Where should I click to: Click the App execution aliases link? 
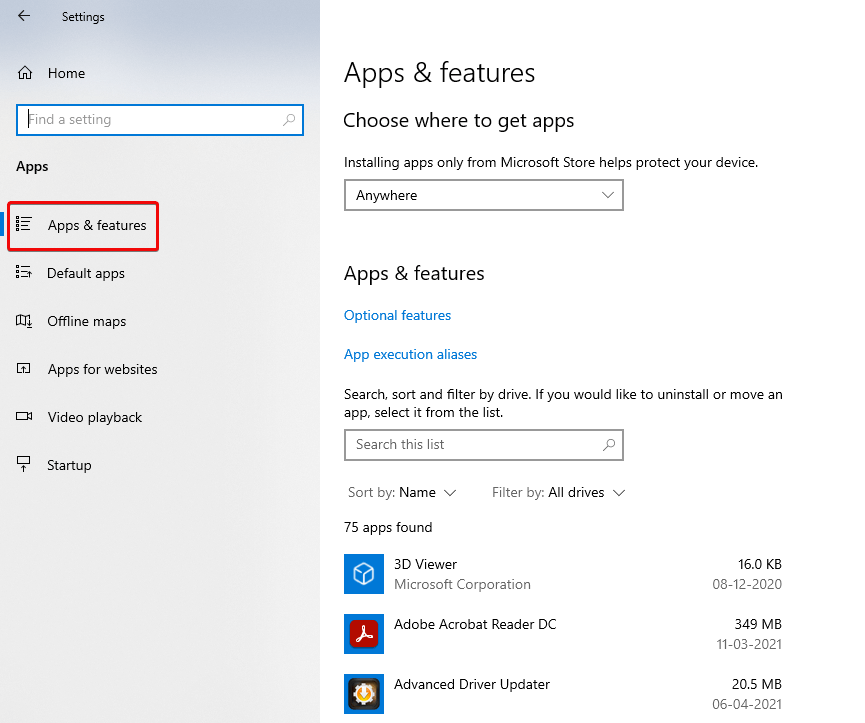[x=410, y=354]
